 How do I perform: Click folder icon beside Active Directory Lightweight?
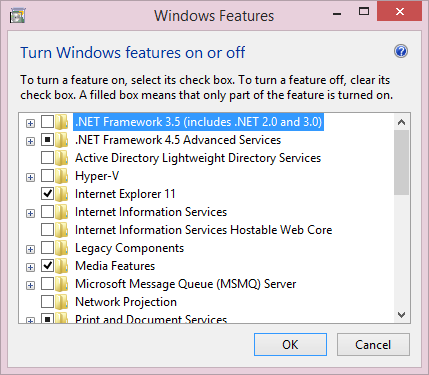pos(62,158)
